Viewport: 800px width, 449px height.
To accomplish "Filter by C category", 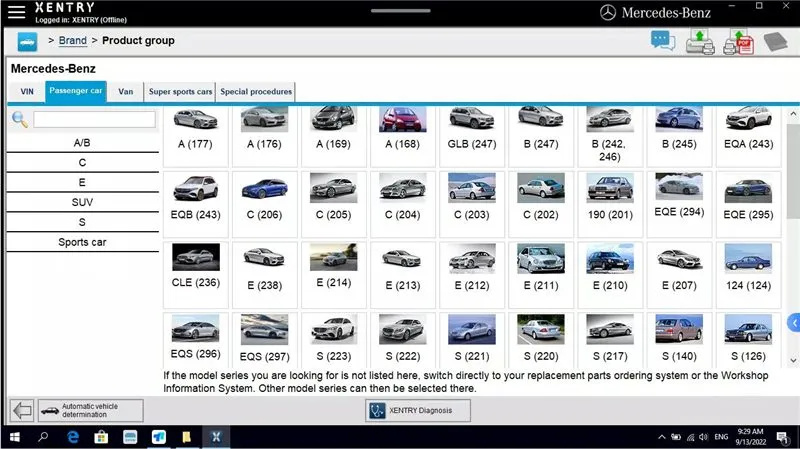I will 82,163.
